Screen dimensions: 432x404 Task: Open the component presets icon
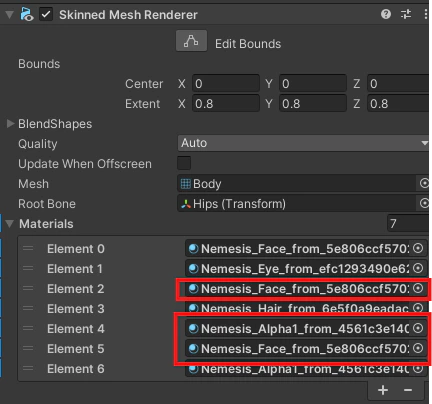(406, 14)
